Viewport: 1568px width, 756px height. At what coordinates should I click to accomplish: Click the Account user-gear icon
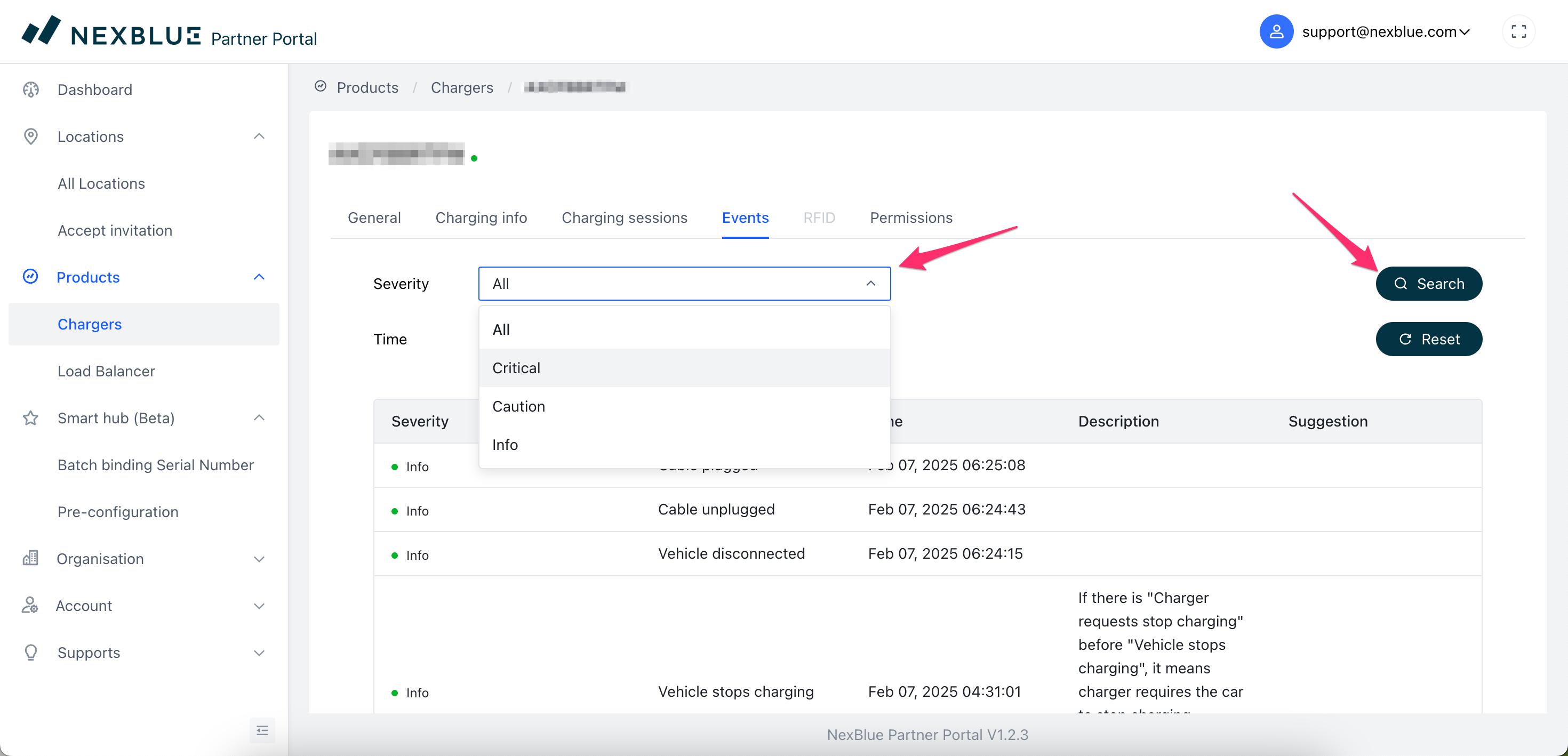(30, 605)
